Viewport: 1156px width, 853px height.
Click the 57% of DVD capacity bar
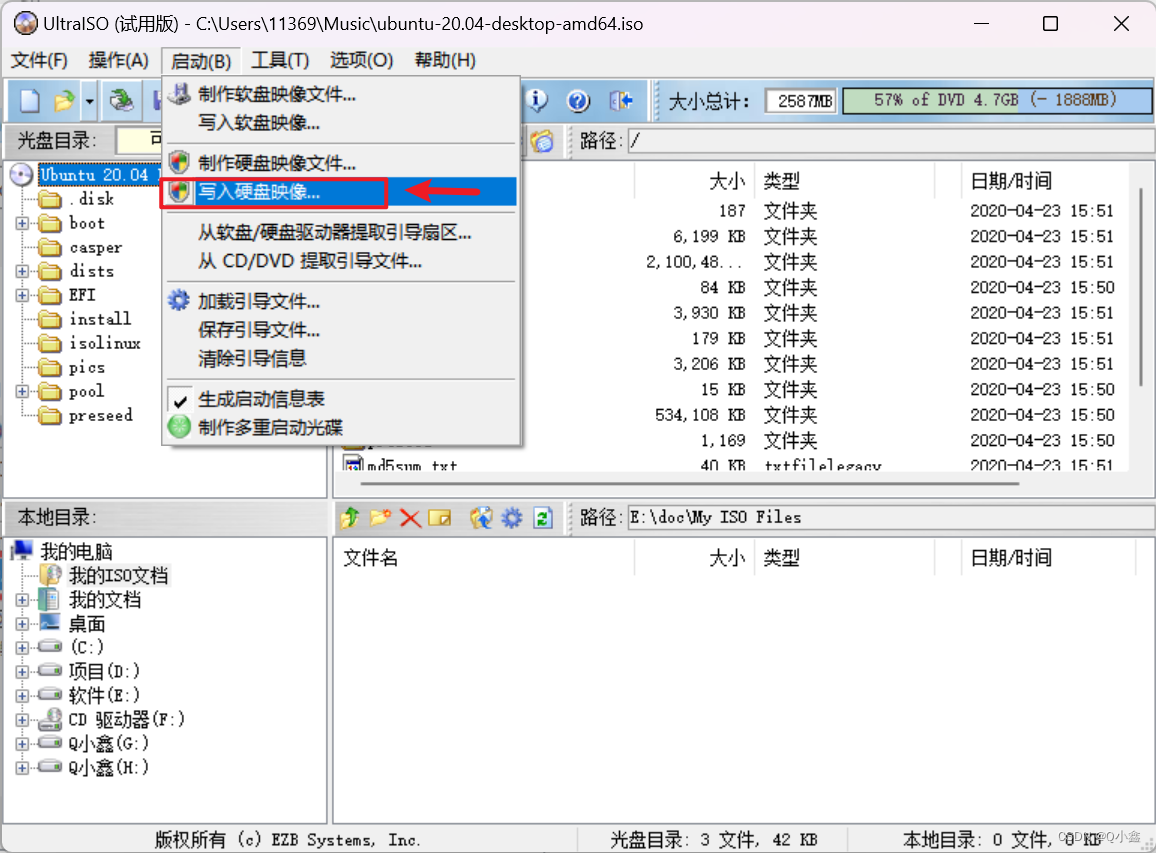click(x=997, y=100)
